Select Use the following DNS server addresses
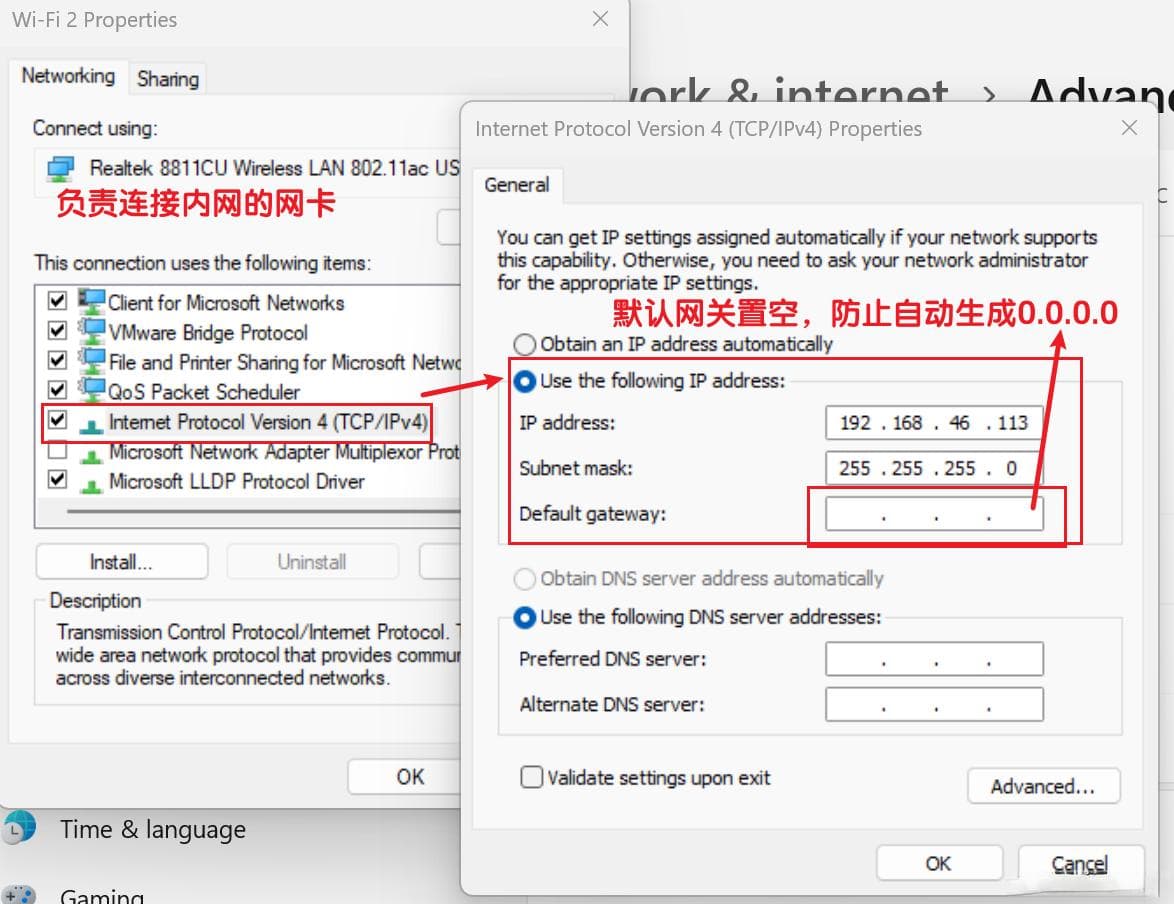The height and width of the screenshot is (904, 1174). tap(524, 617)
